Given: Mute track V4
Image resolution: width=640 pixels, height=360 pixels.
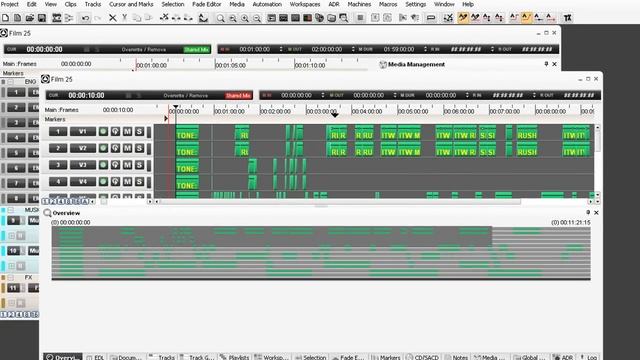Looking at the screenshot, I should click(127, 182).
